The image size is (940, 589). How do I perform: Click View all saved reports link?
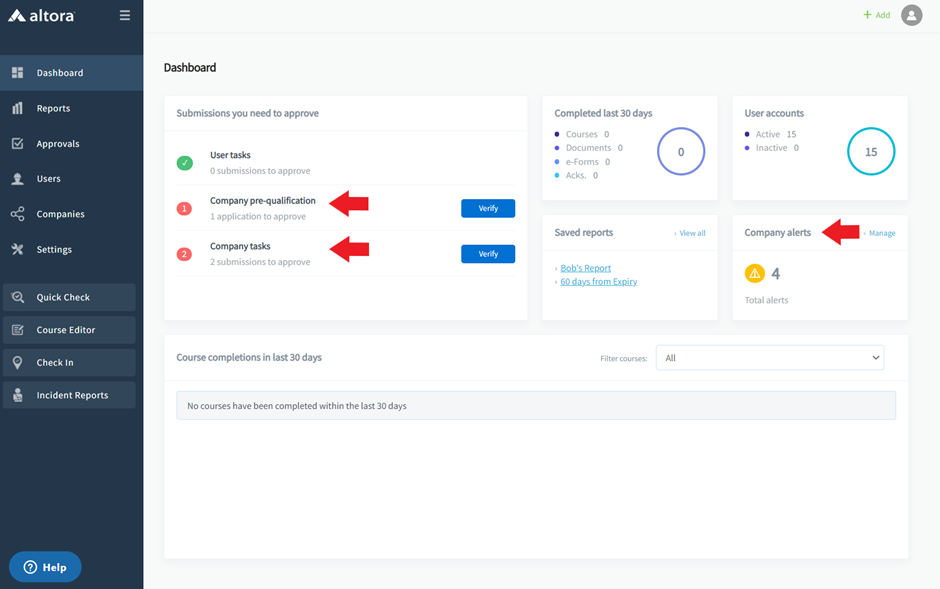click(692, 233)
